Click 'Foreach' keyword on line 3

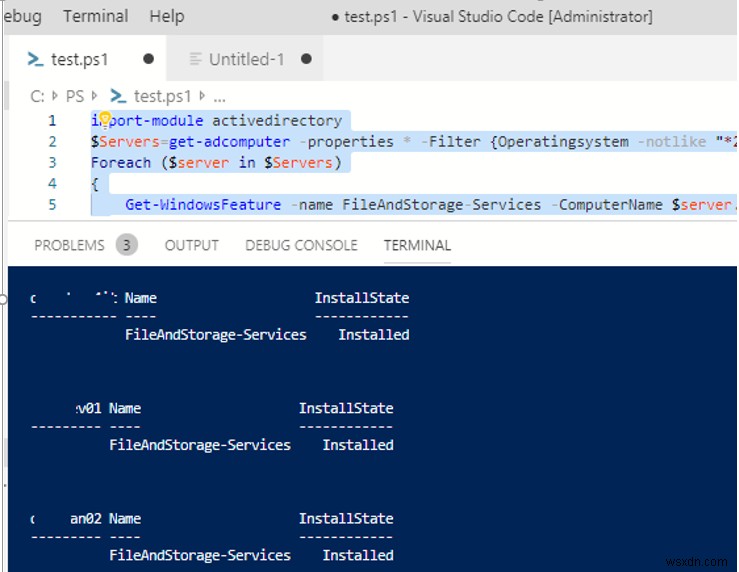coord(121,163)
